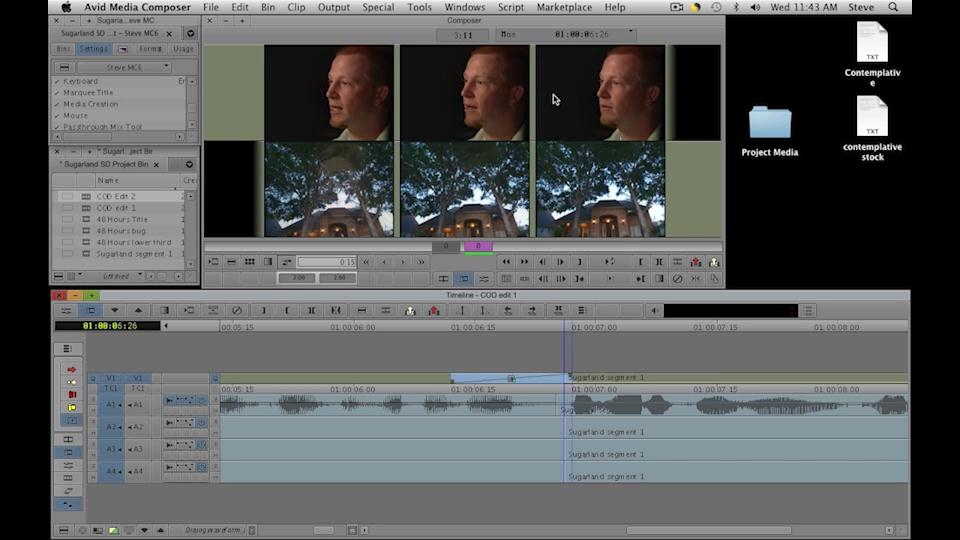
Task: Toggle the Mouse setting checkmark
Action: point(57,115)
